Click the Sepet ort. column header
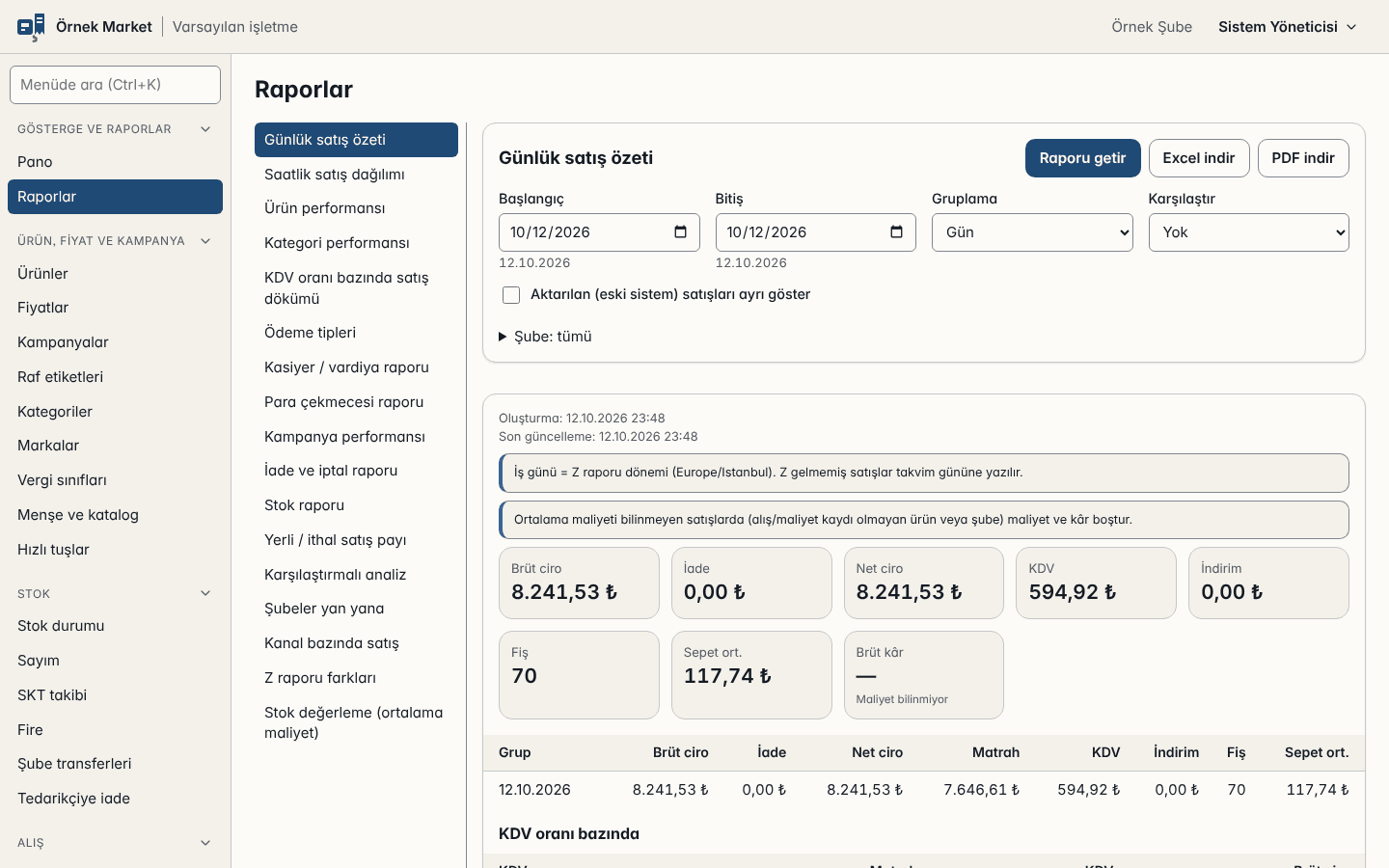The image size is (1389, 868). click(x=1317, y=752)
